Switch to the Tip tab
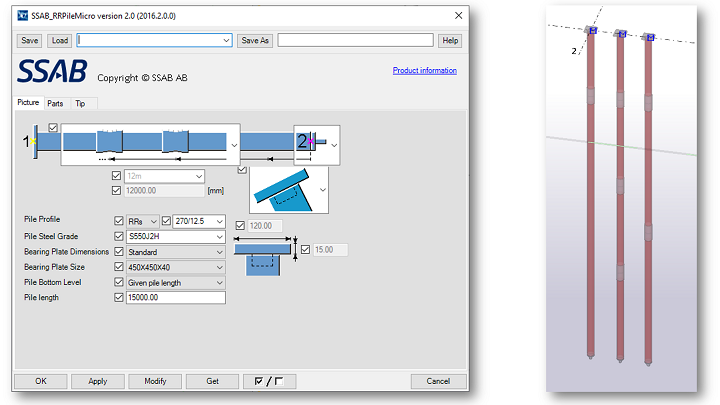Viewport: 720px width, 405px height. pyautogui.click(x=80, y=103)
